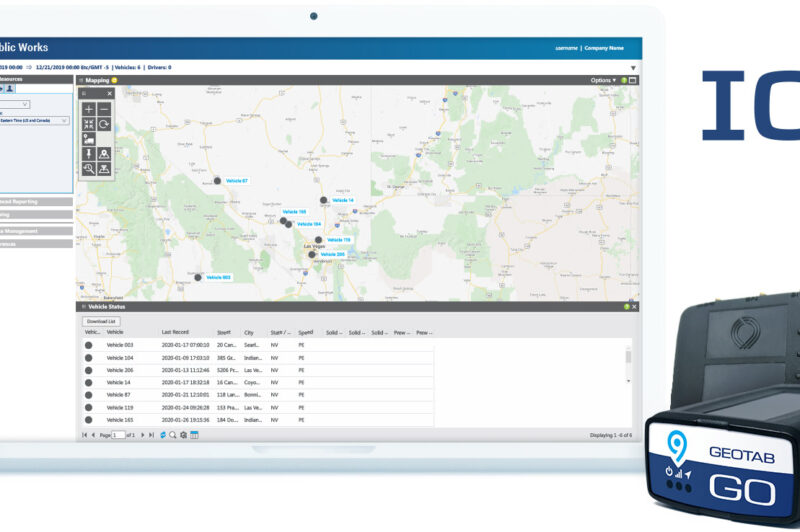This screenshot has width=800, height=532.
Task: Expand the bottom collapsed sidebar section
Action: [x=36, y=244]
